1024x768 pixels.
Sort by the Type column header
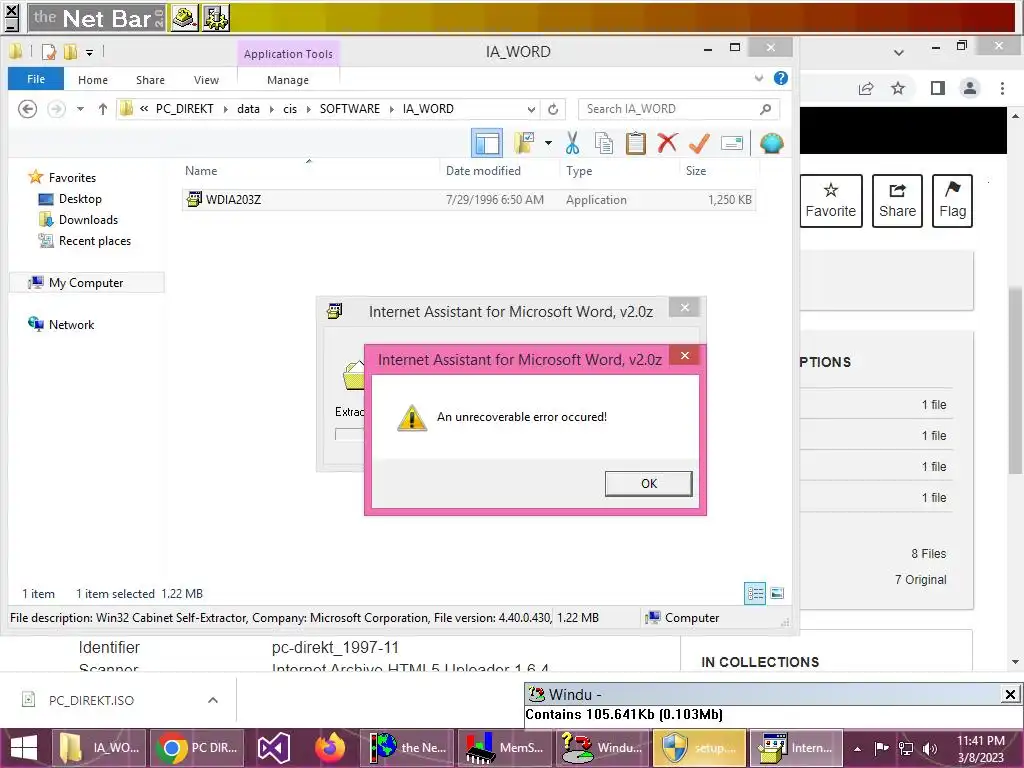pos(620,171)
